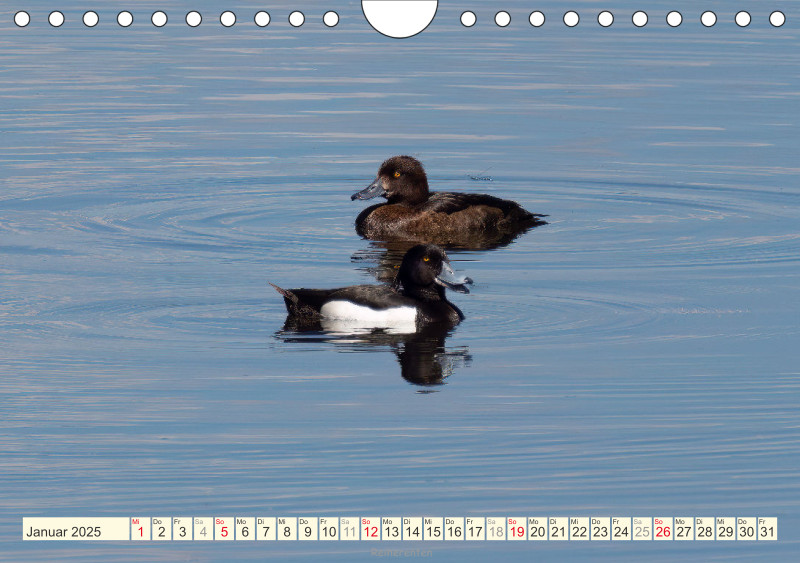This screenshot has width=800, height=563.
Task: Pick the date cell Mi 22
Action: tap(580, 528)
